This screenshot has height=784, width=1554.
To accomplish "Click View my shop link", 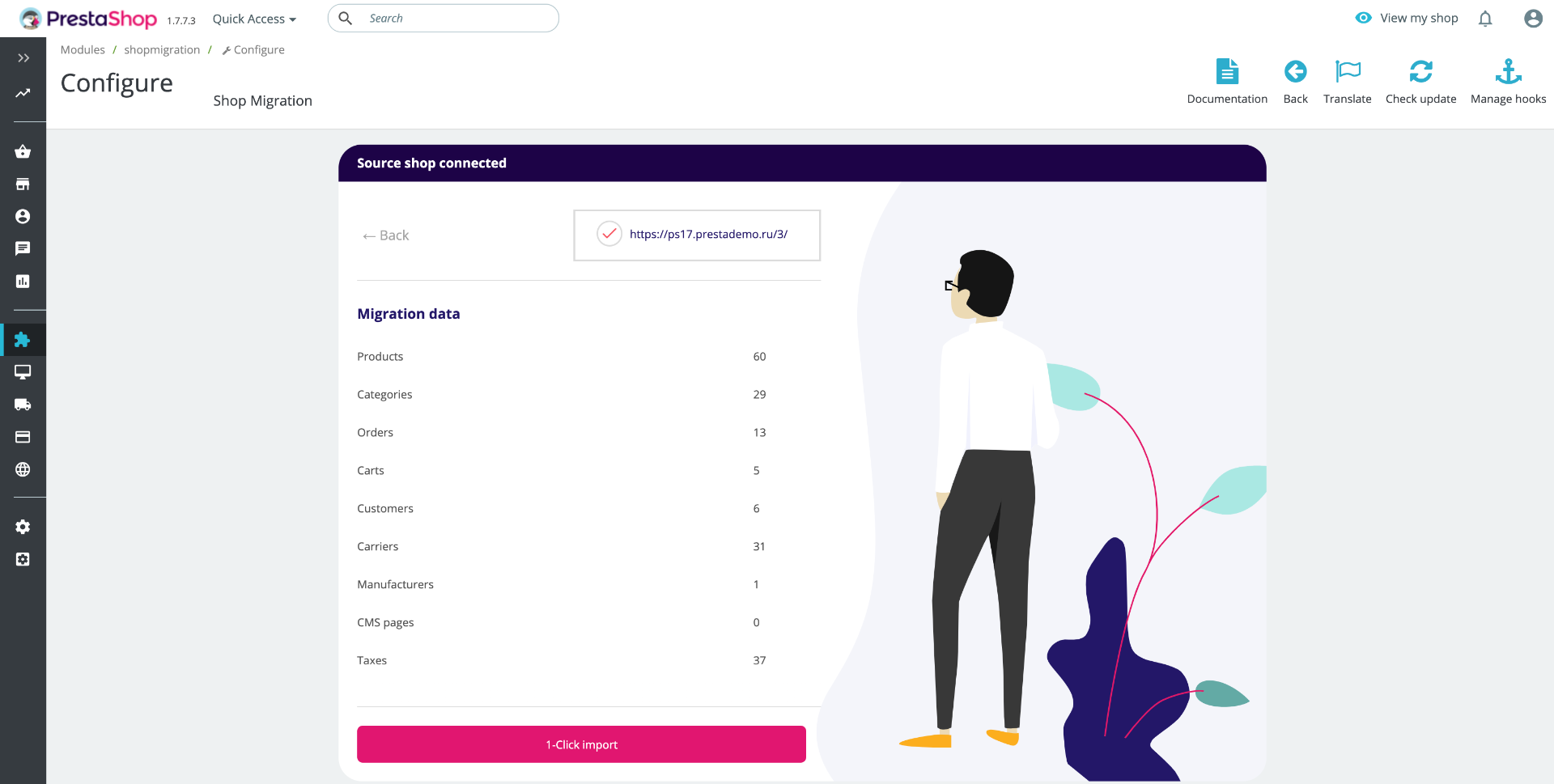I will pos(1407,18).
